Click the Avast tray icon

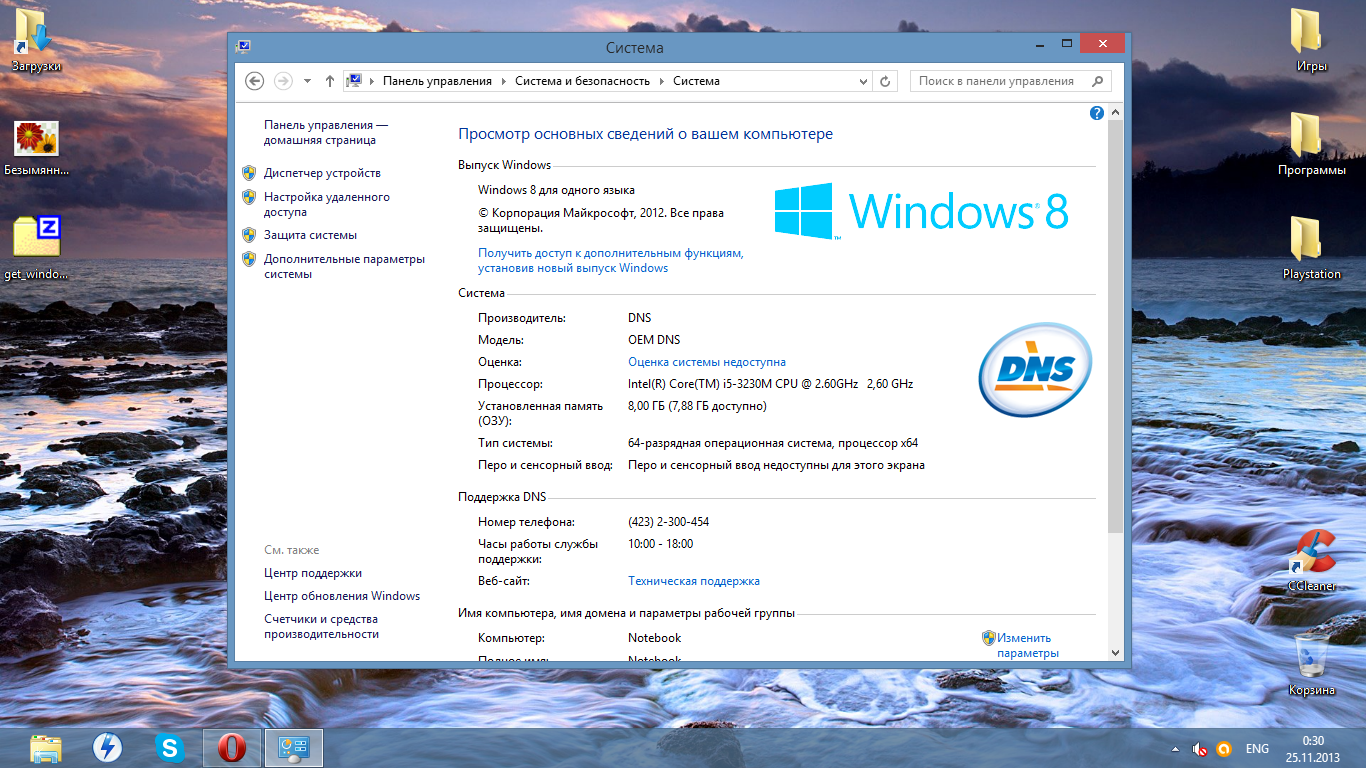pyautogui.click(x=1223, y=749)
